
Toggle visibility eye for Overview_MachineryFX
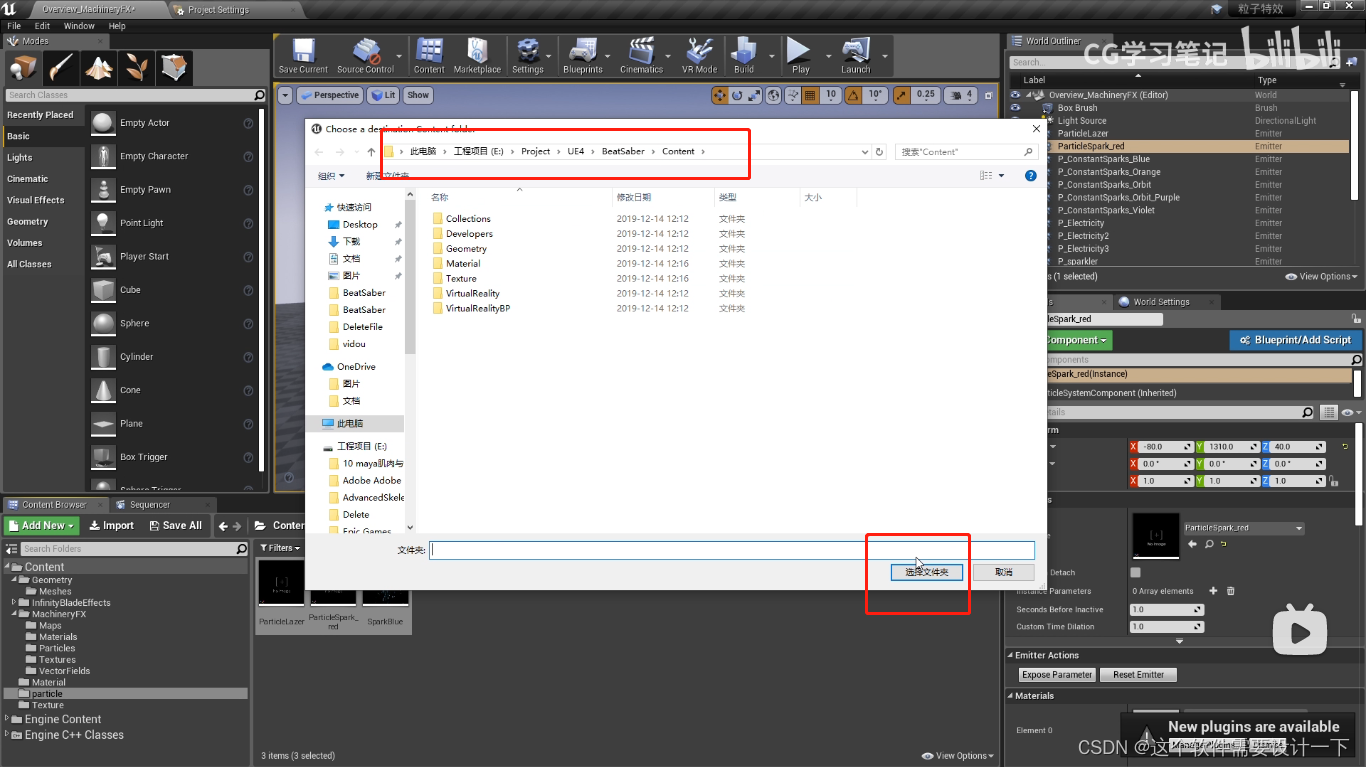point(1015,95)
